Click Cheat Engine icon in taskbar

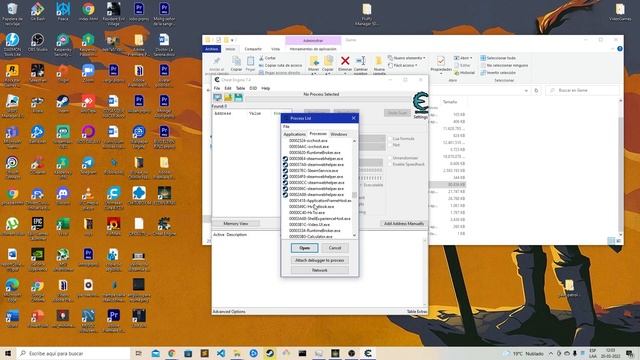tap(368, 353)
